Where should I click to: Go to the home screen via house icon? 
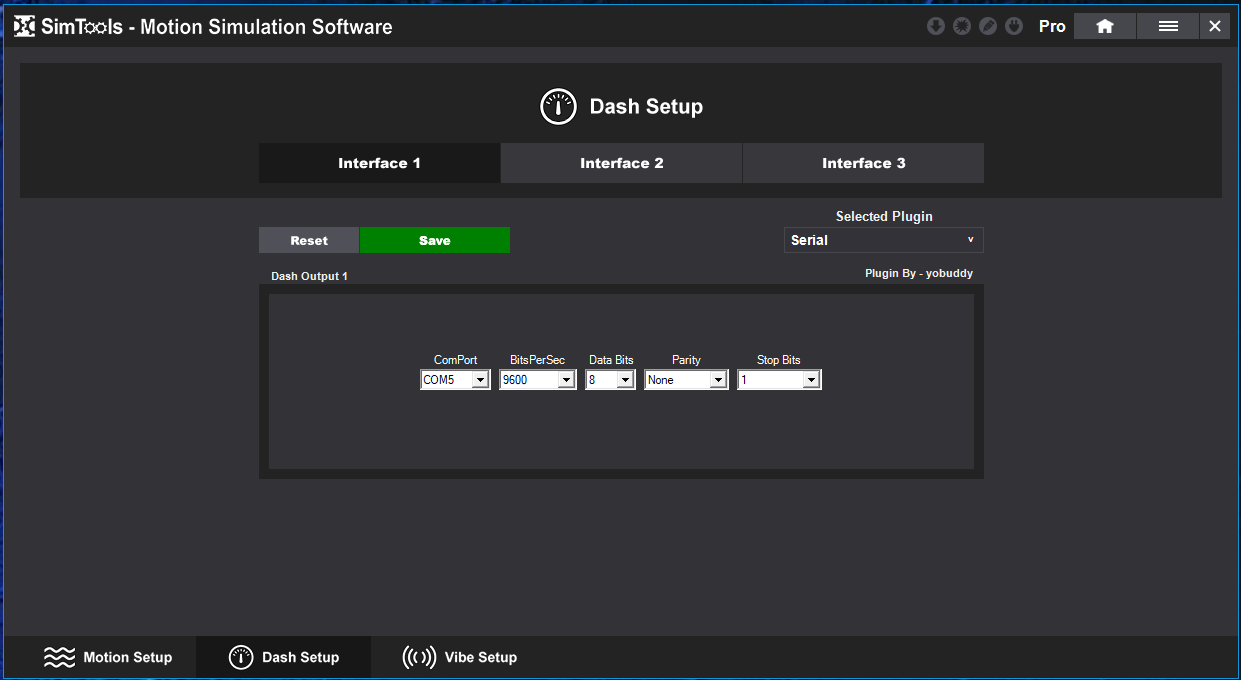pyautogui.click(x=1105, y=26)
